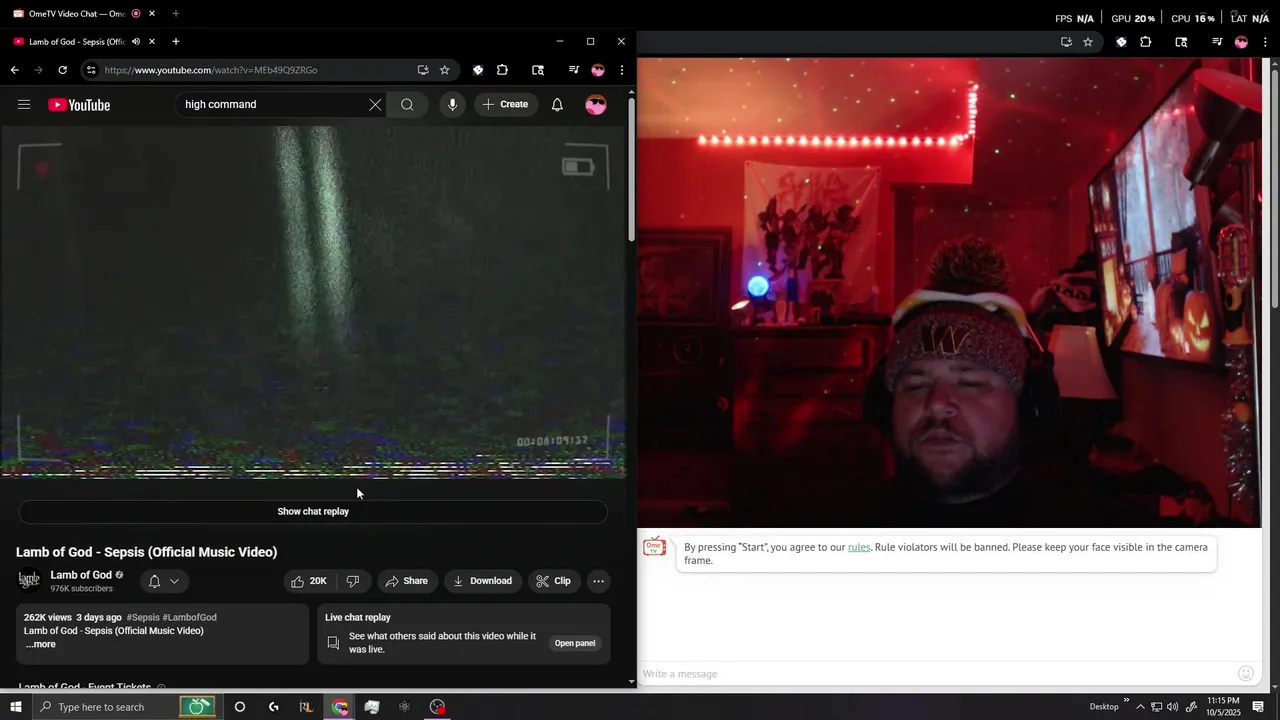This screenshot has width=1280, height=720.
Task: Open the Lamb of God channel name
Action: (81, 575)
